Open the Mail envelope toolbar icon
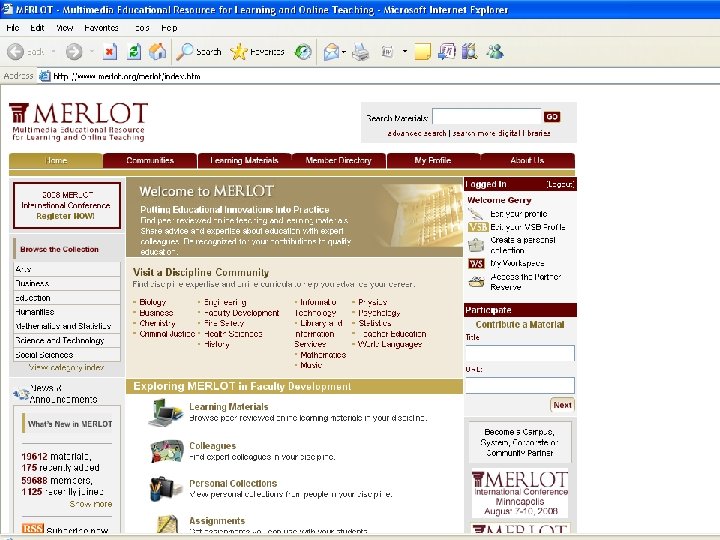The width and height of the screenshot is (720, 540). 331,52
